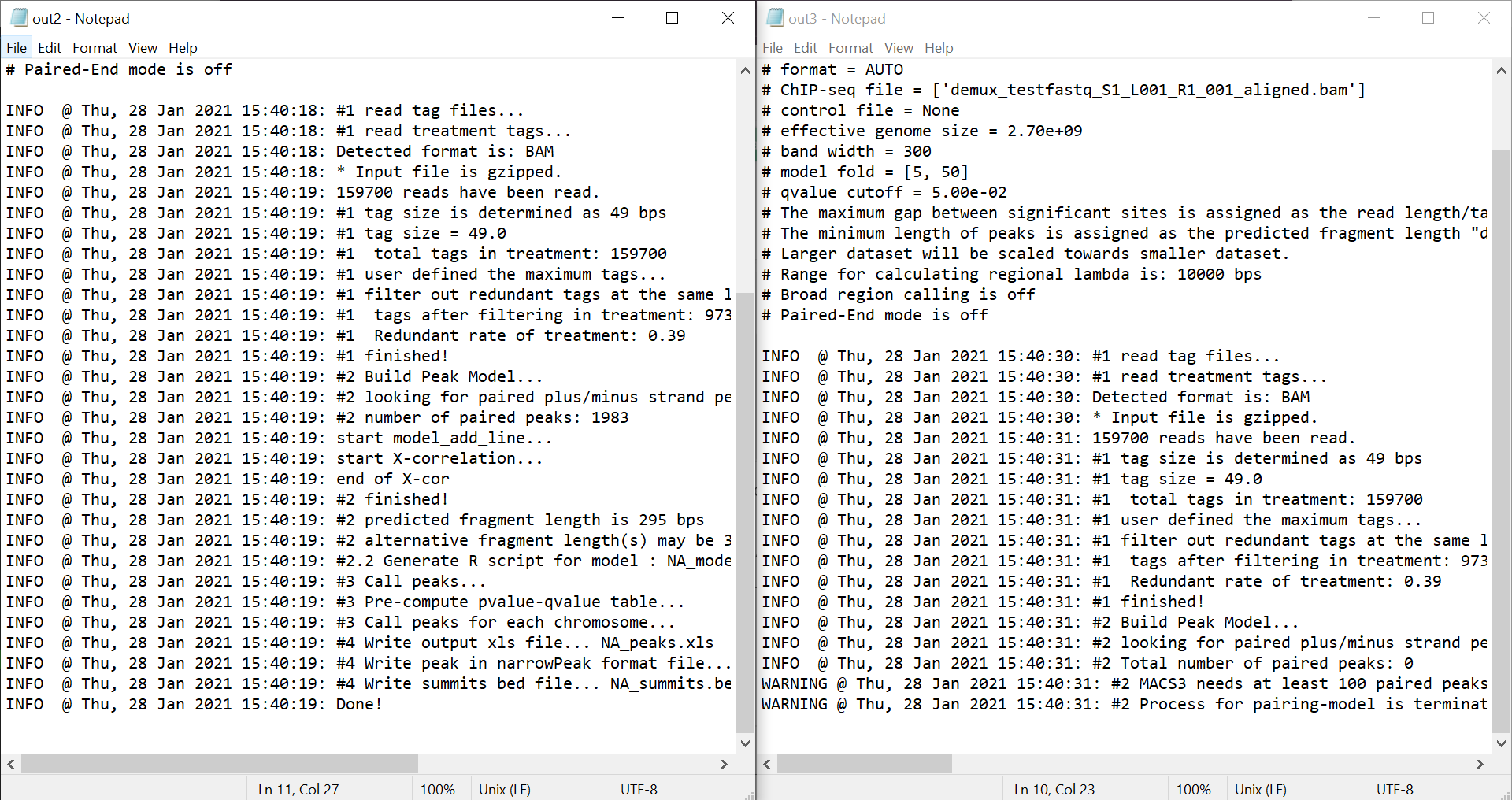Open the Format menu in out2
Viewport: 1512px width, 800px height.
pyautogui.click(x=94, y=48)
